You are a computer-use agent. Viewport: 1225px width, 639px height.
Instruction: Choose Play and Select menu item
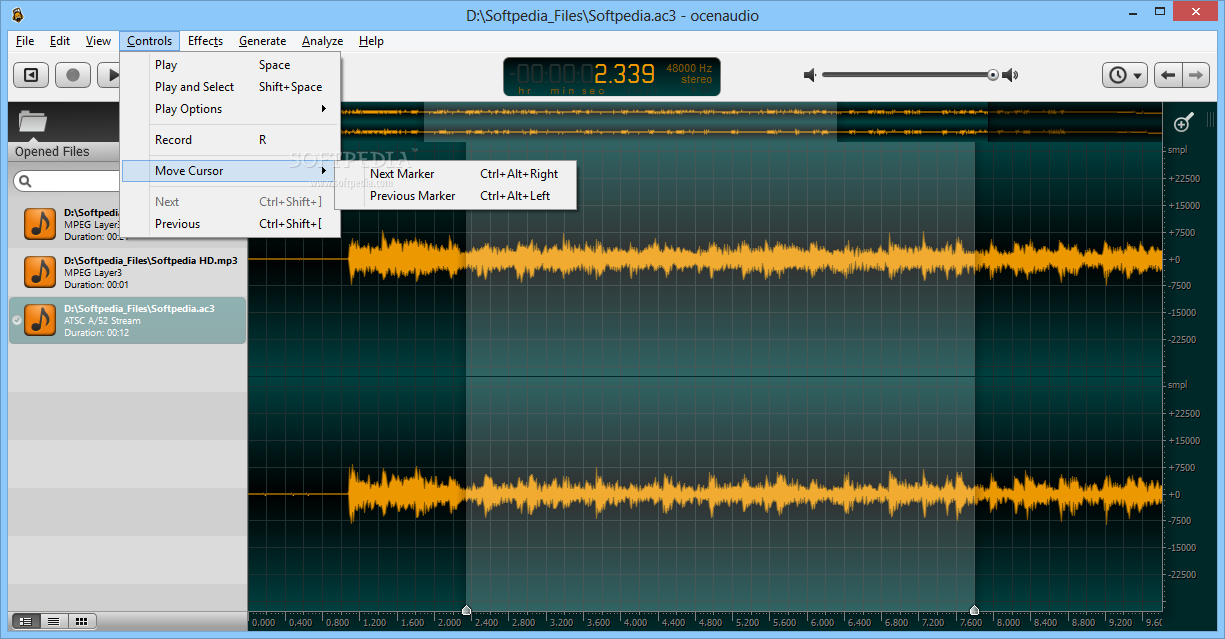coord(231,87)
